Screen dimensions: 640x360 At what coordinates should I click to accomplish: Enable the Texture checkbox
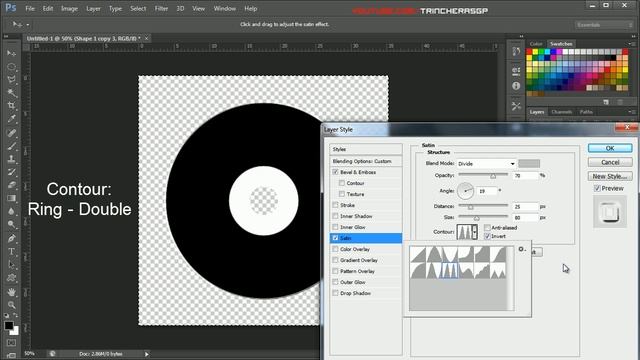pyautogui.click(x=342, y=194)
